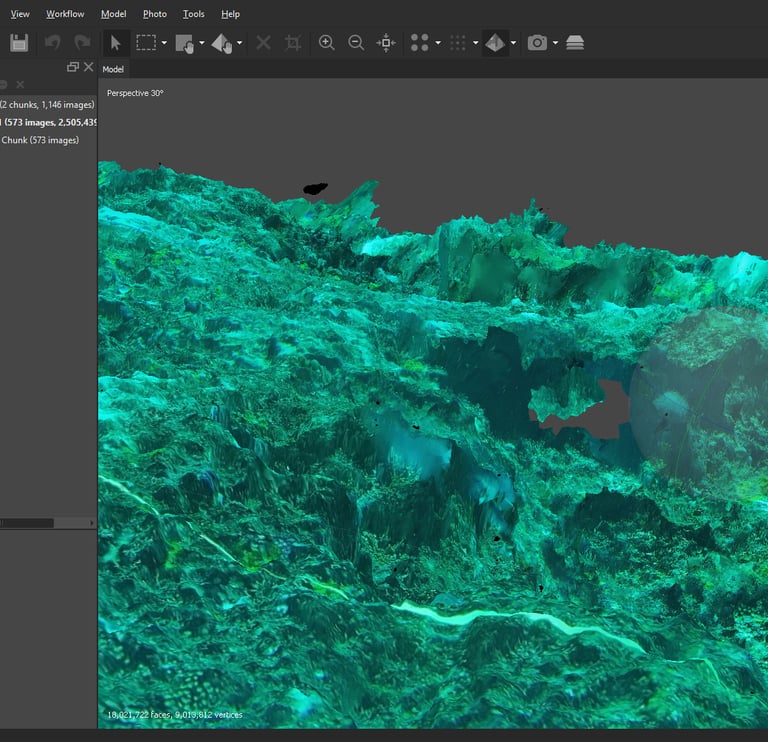Show the dense cloud view

coord(457,43)
